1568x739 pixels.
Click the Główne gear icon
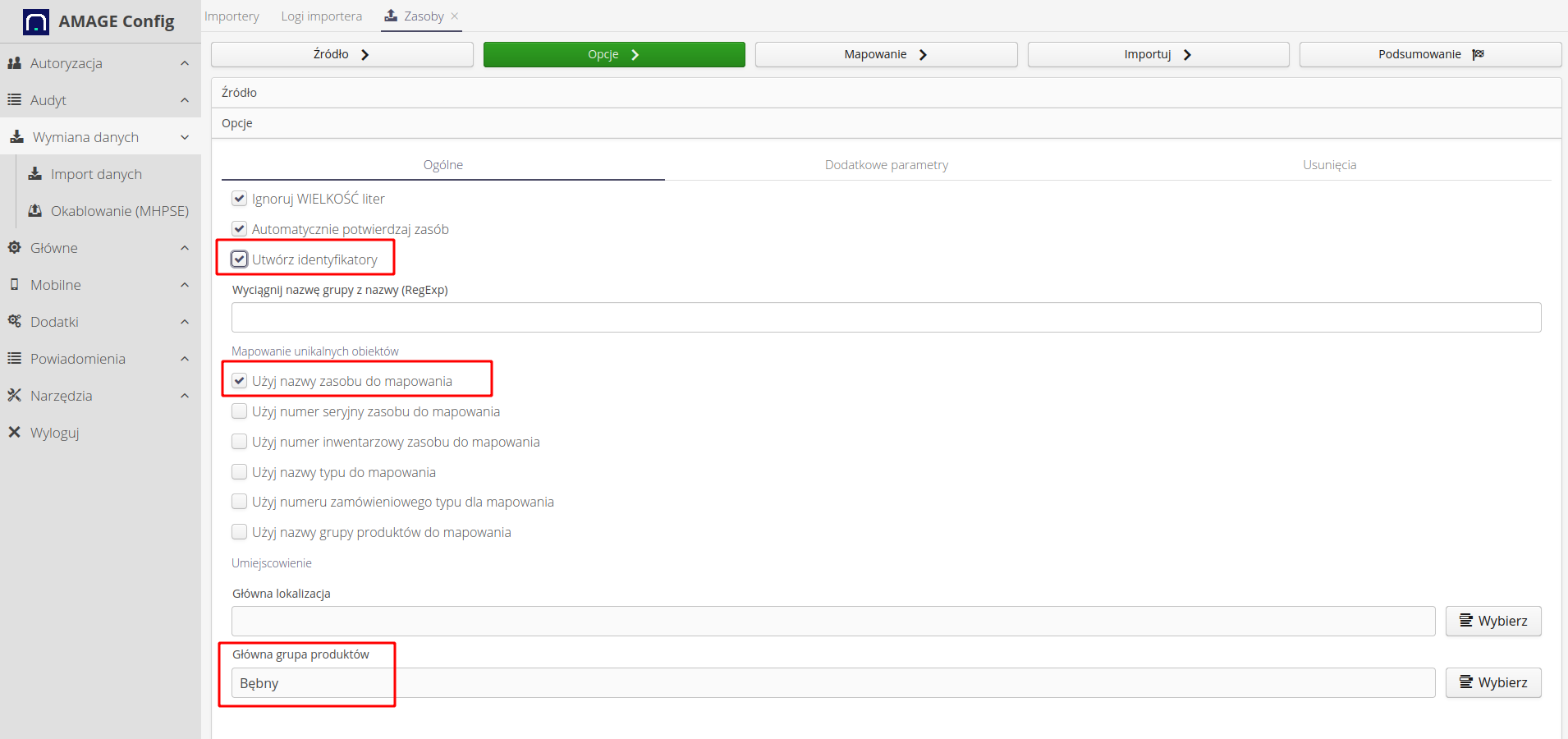(14, 248)
